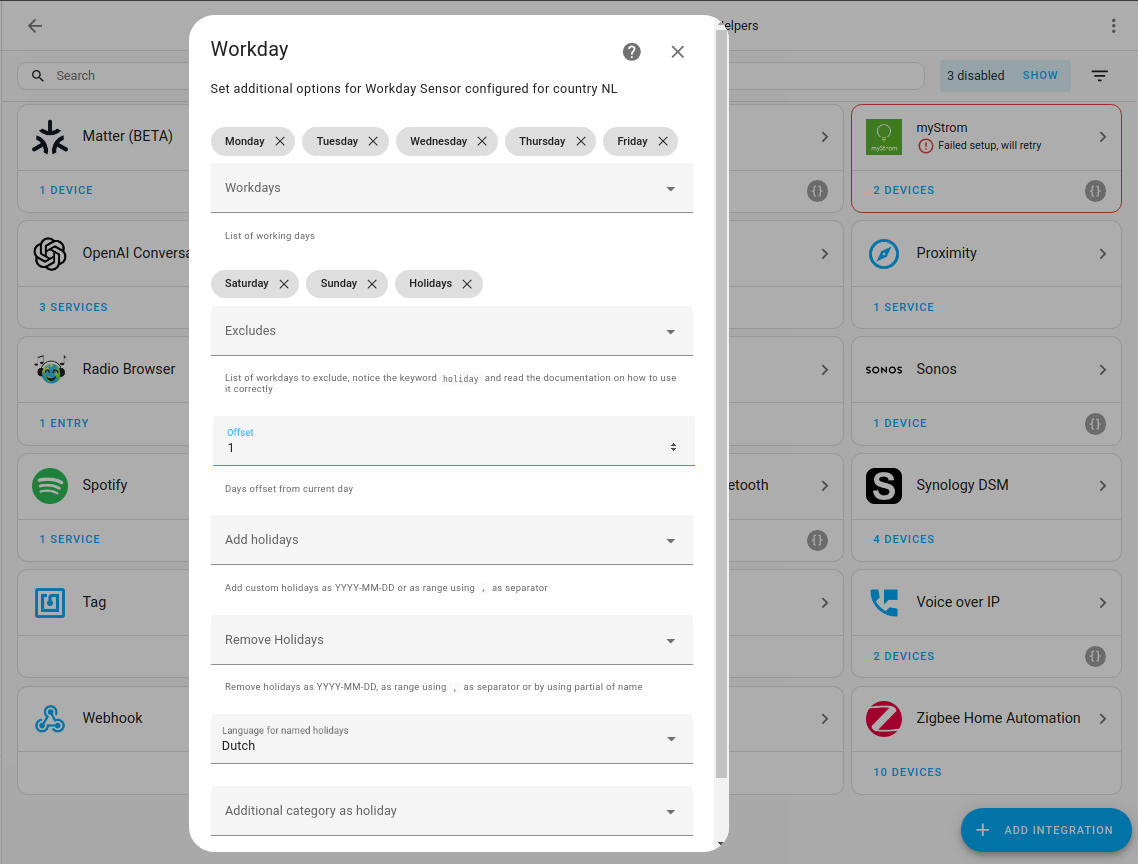Open the Workday dialog help question mark
1138x864 pixels.
tap(631, 51)
